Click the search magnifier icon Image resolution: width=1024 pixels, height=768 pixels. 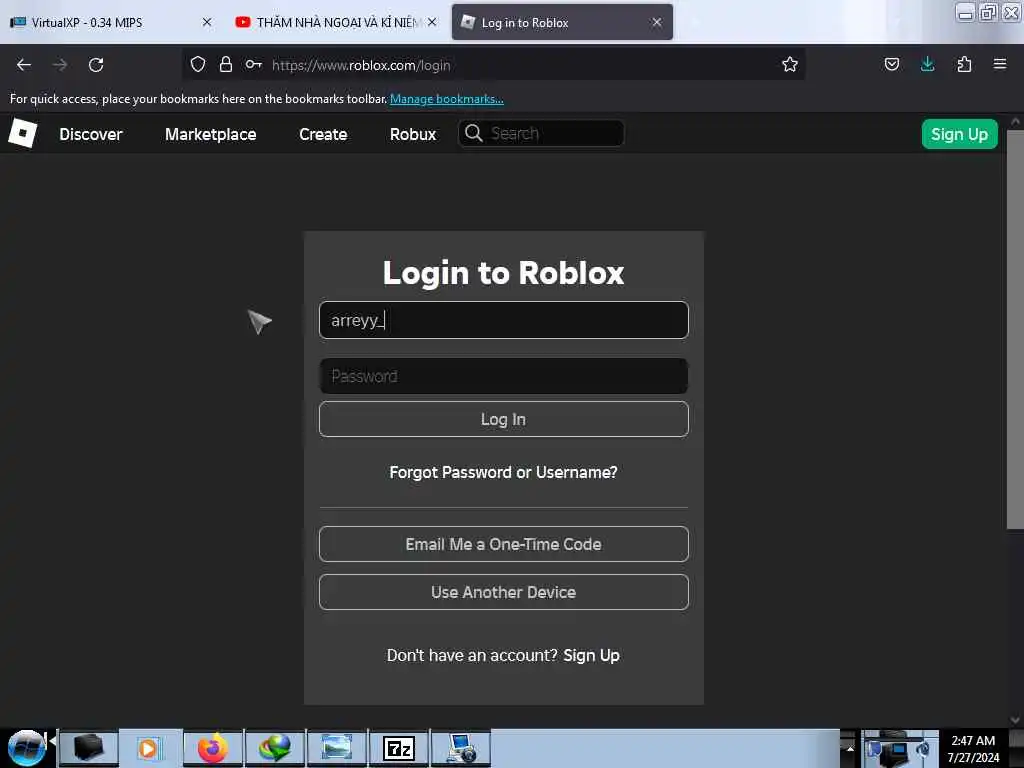(473, 133)
